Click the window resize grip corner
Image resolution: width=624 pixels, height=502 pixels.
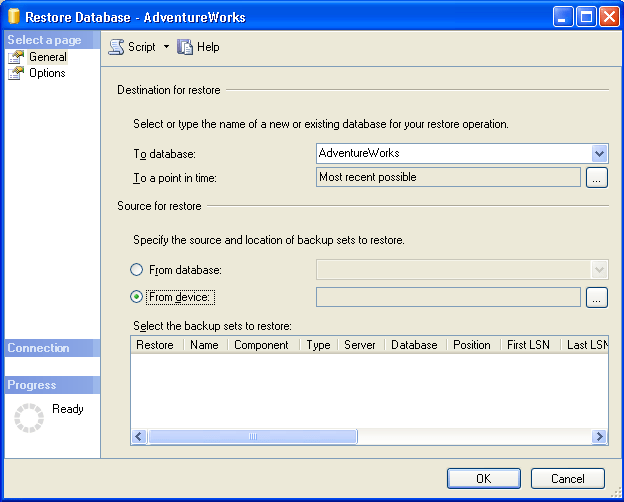click(615, 493)
